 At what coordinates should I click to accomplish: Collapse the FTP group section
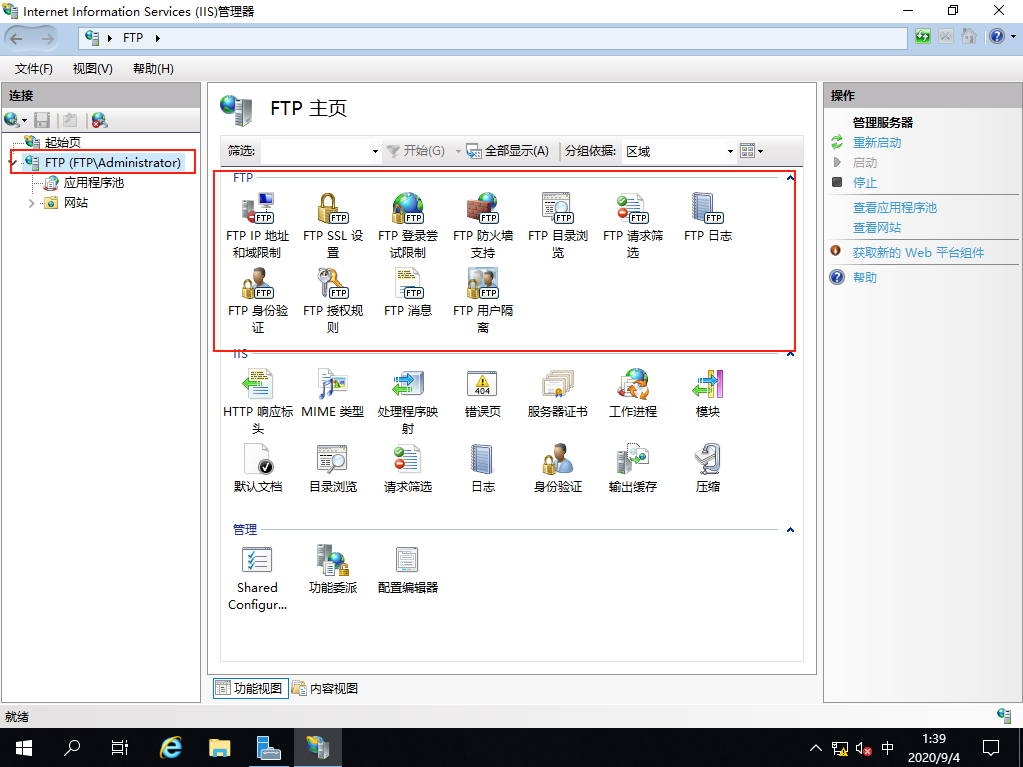(x=790, y=177)
